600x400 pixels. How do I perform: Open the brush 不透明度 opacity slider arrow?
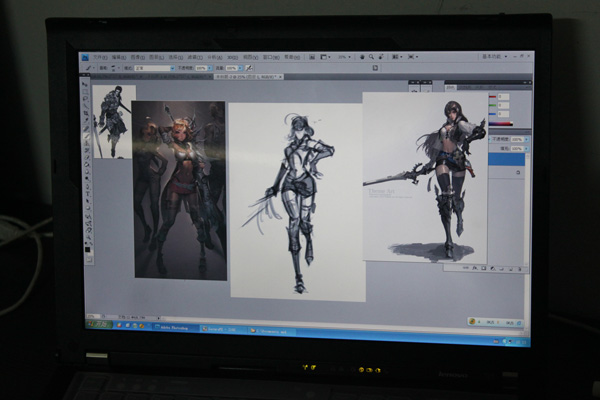tap(210, 68)
